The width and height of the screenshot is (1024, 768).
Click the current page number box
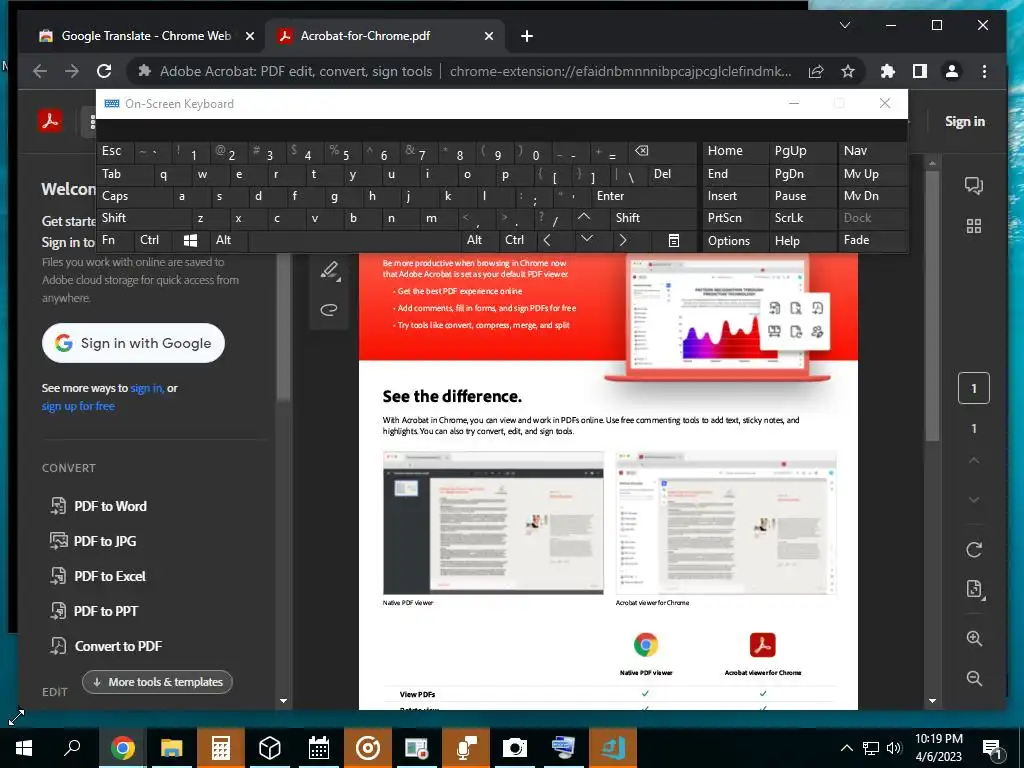974,389
